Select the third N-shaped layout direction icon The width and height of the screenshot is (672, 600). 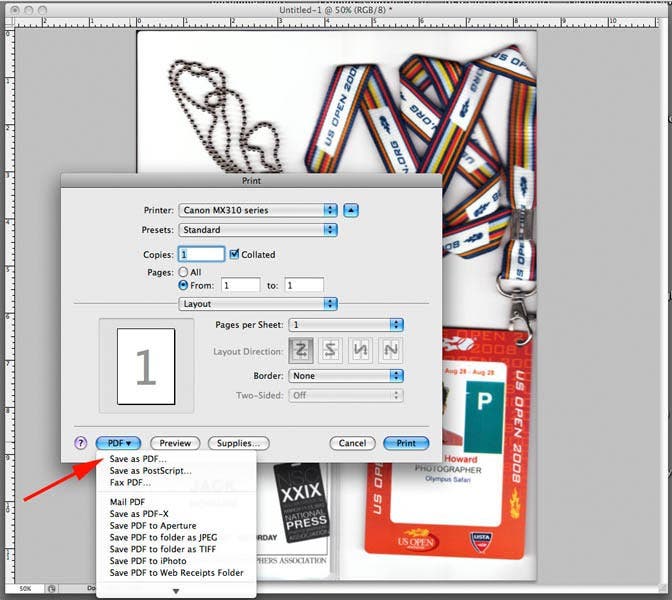(360, 350)
